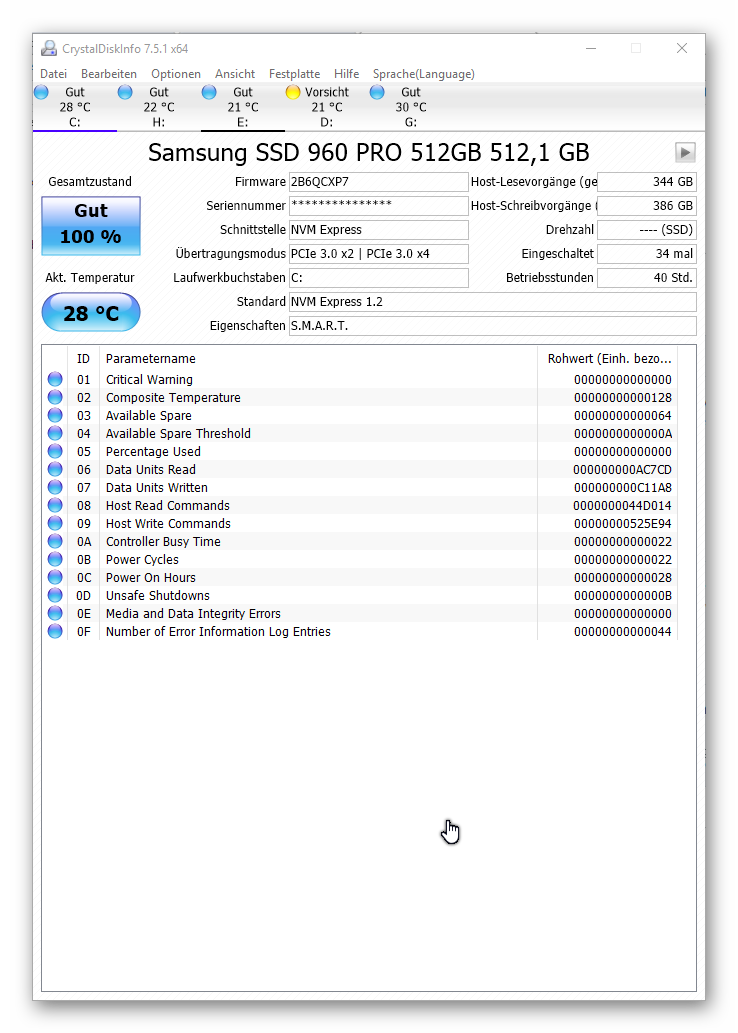
Task: Click status orb of Percentage Used row
Action: click(x=55, y=451)
